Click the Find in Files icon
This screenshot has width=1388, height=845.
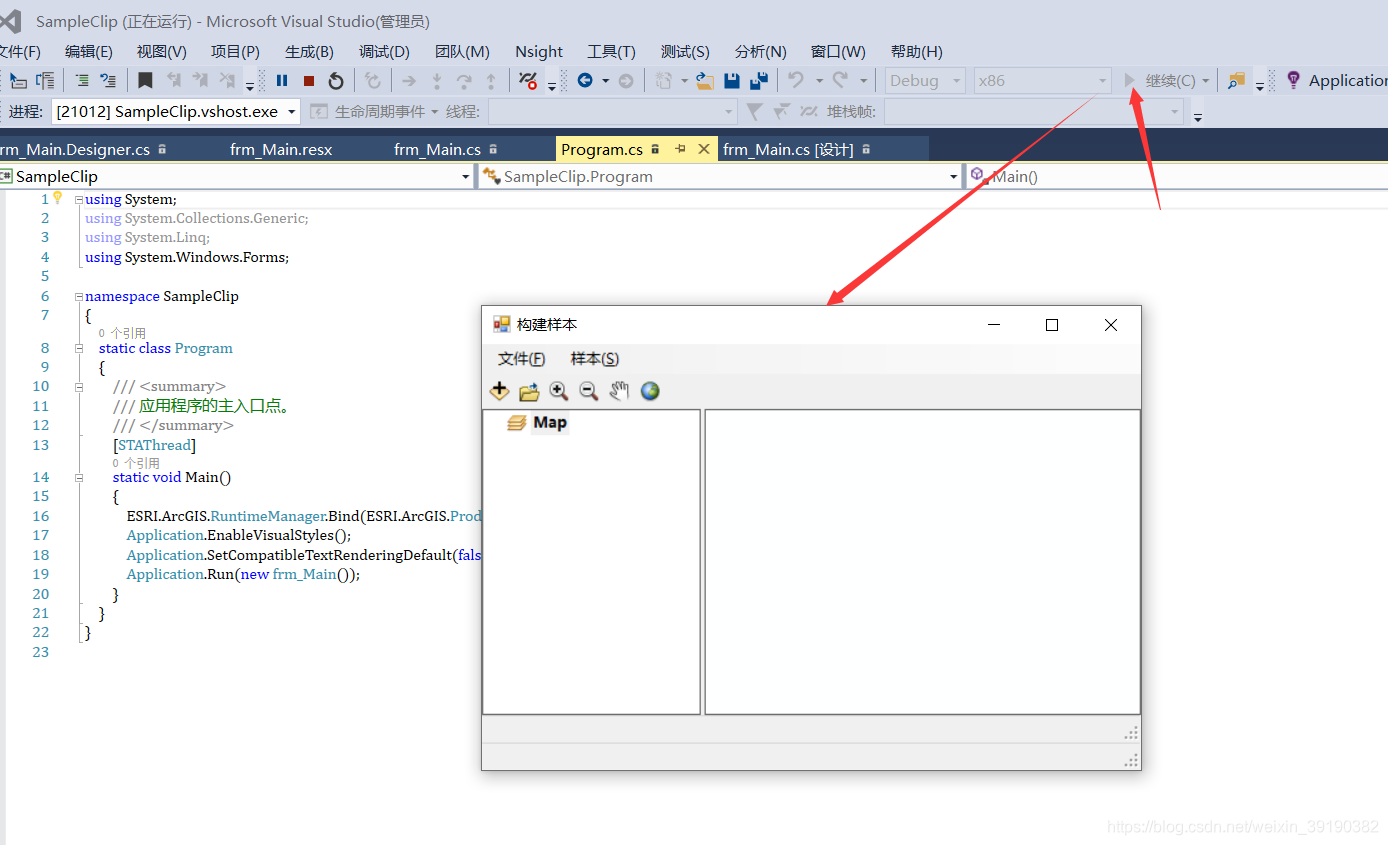click(x=1237, y=81)
